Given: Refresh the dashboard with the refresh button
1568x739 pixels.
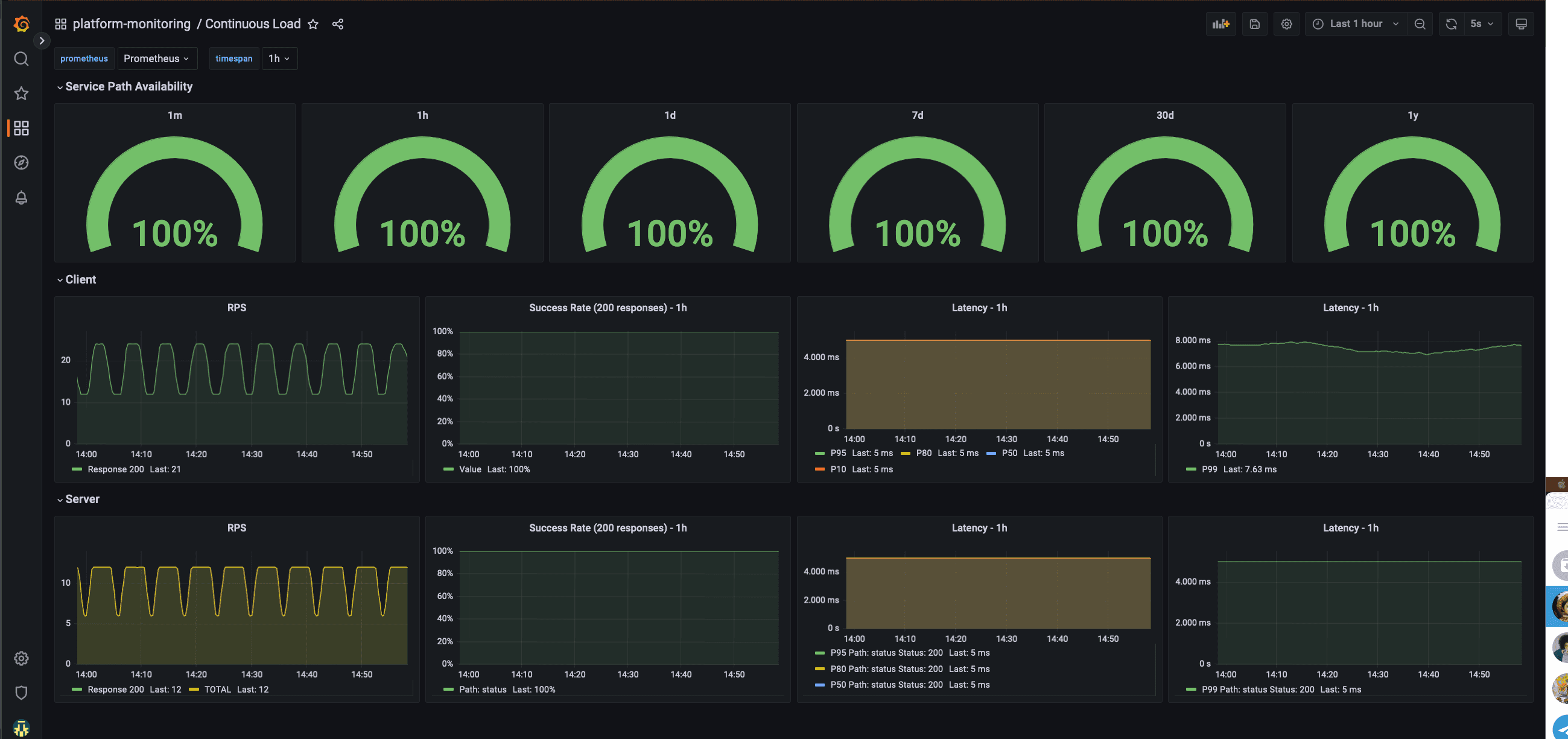Looking at the screenshot, I should tap(1452, 24).
